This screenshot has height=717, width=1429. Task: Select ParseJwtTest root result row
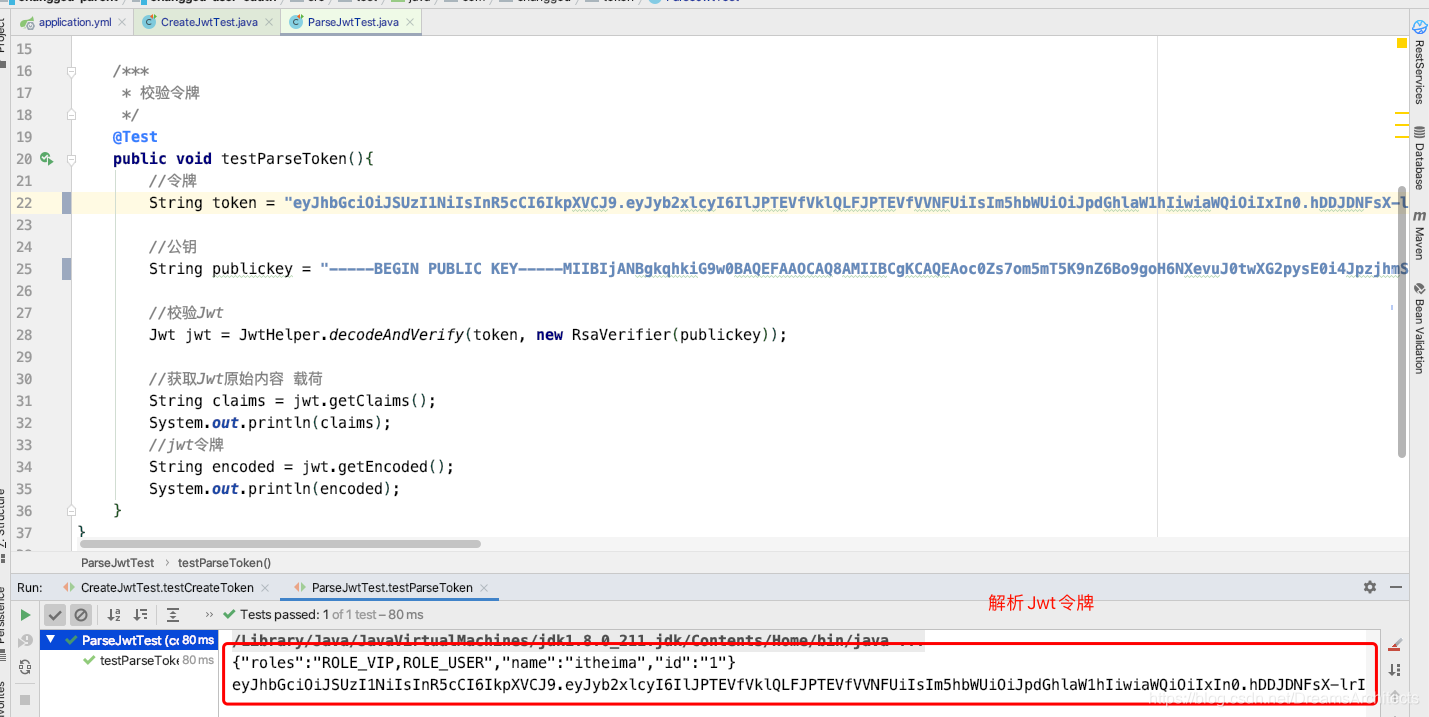point(129,640)
